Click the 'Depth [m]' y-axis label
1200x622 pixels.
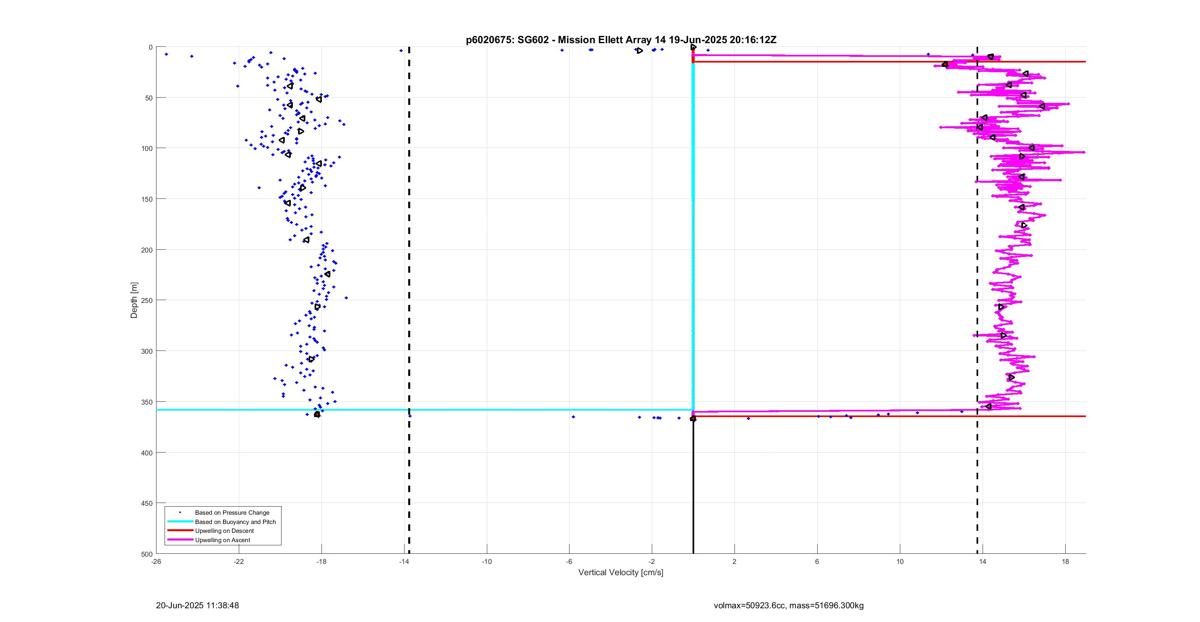point(133,300)
